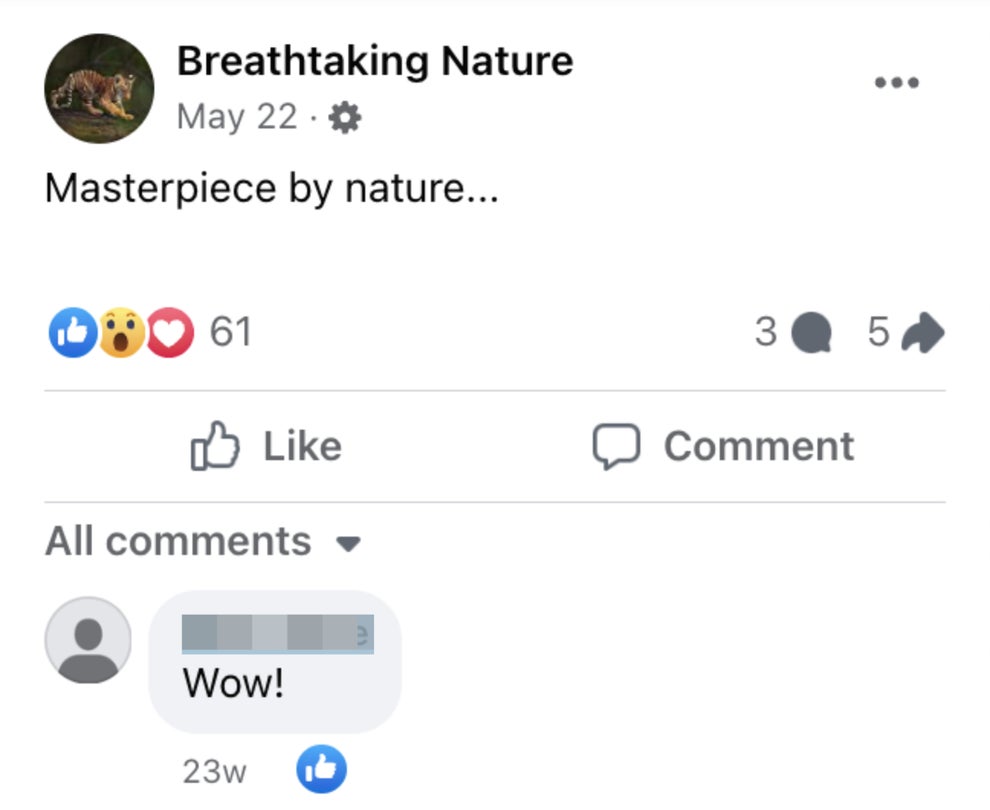Open the three-dot post options menu
The image size is (990, 810).
point(897,82)
